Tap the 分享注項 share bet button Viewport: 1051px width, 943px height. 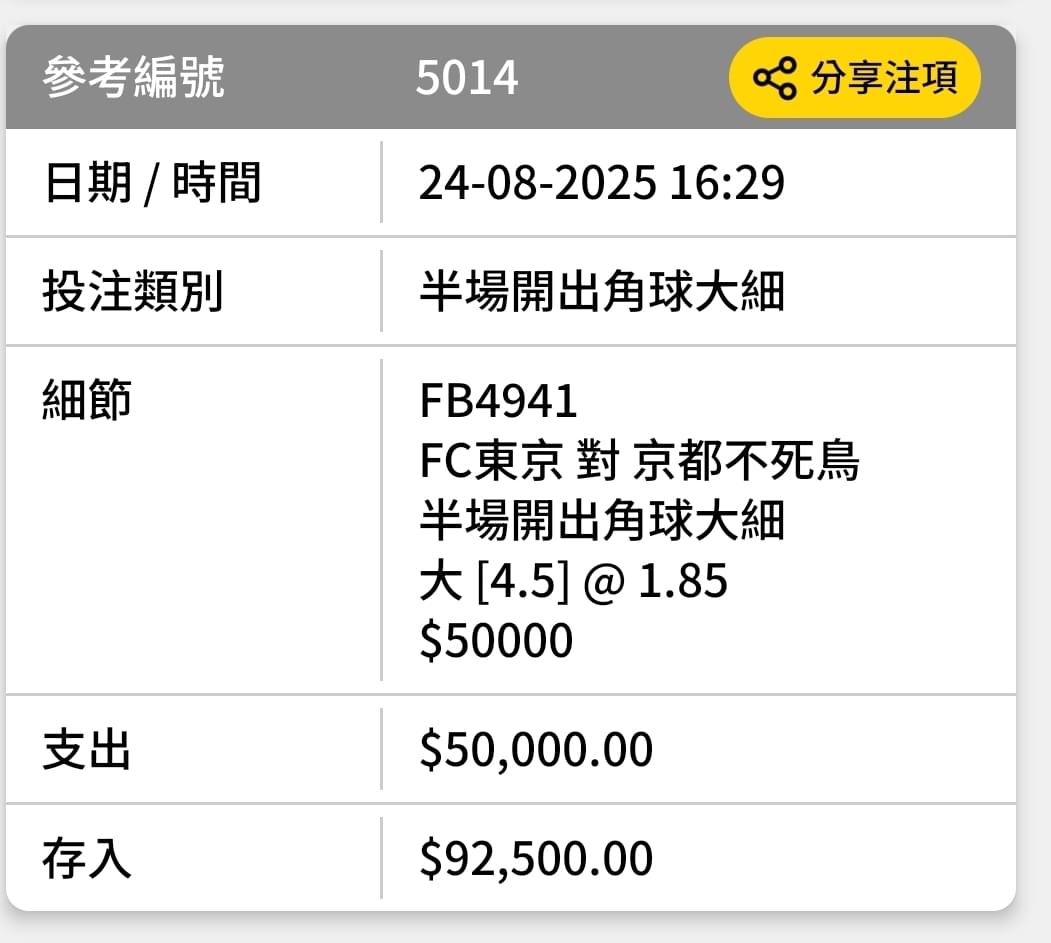click(855, 78)
